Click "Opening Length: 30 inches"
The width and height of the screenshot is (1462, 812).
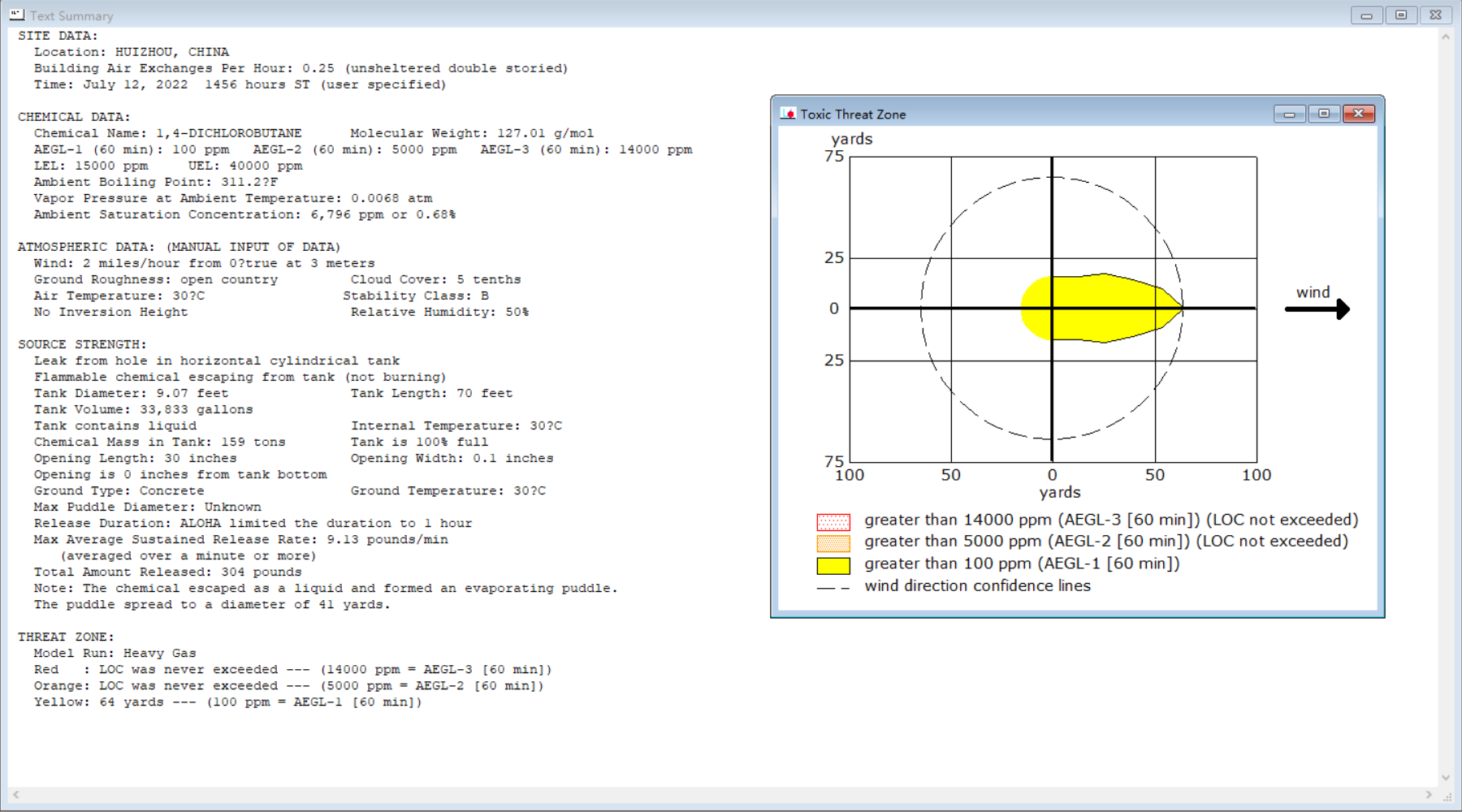tap(136, 458)
